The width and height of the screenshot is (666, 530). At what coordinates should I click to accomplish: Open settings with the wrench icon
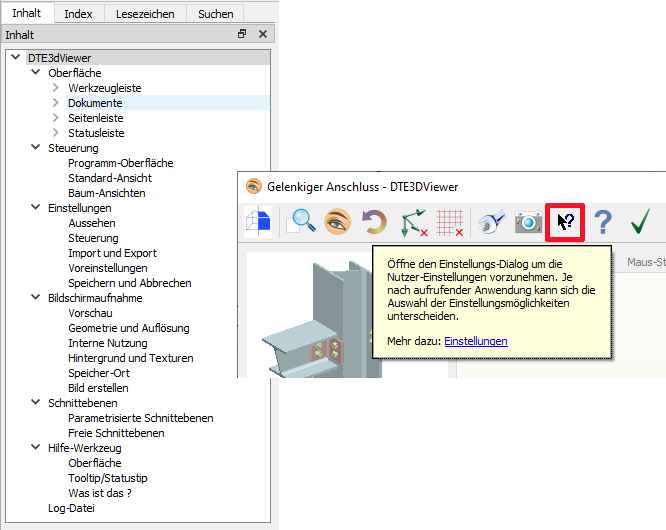click(x=492, y=222)
